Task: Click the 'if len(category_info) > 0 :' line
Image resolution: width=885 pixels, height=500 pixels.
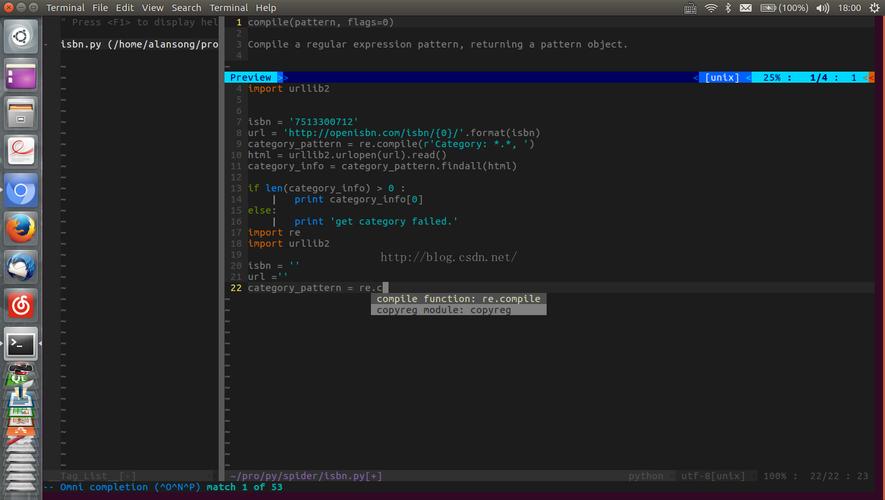Action: click(x=326, y=188)
